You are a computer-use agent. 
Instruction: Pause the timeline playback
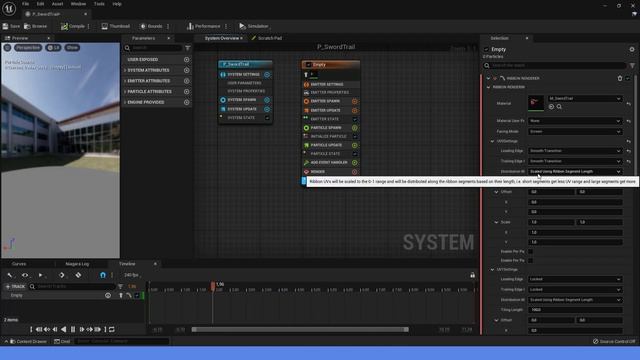[x=73, y=329]
